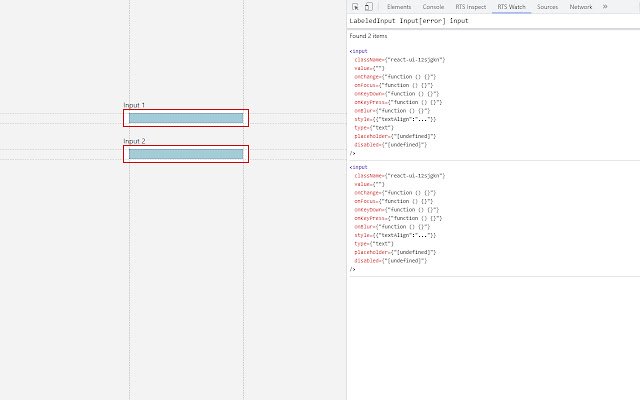
Task: Select the second <input tag line
Action: pos(358,167)
